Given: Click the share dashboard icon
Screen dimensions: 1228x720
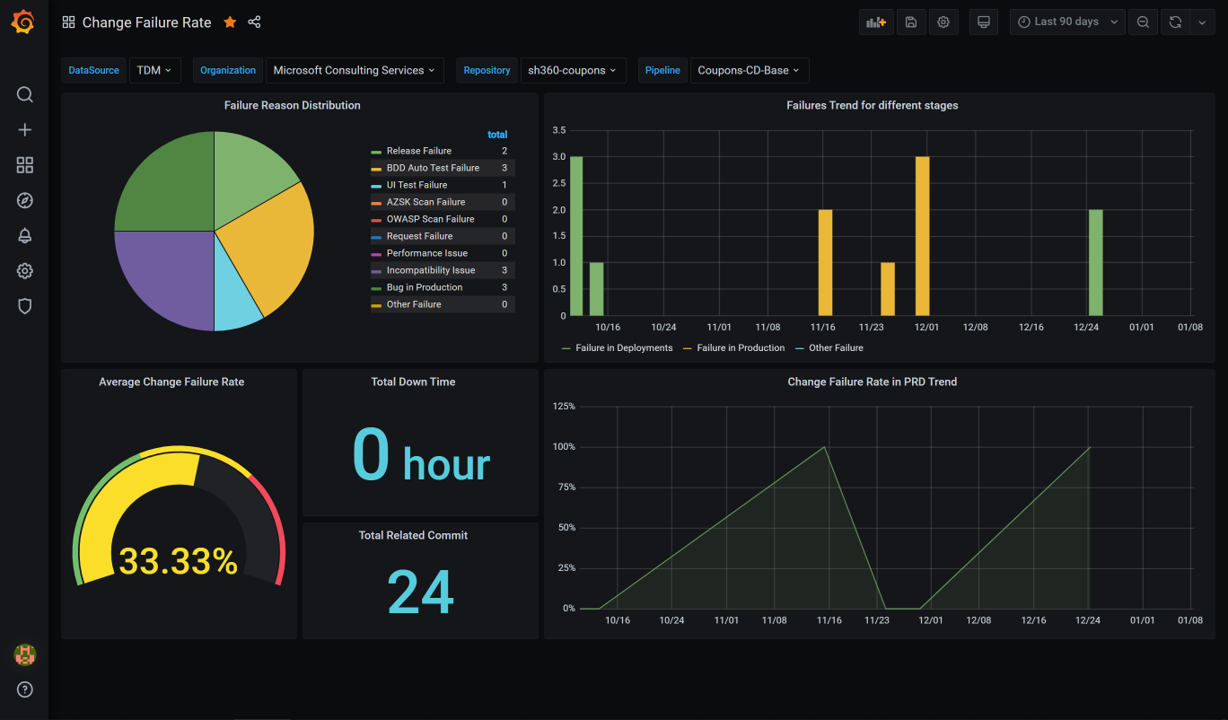Looking at the screenshot, I should (254, 22).
